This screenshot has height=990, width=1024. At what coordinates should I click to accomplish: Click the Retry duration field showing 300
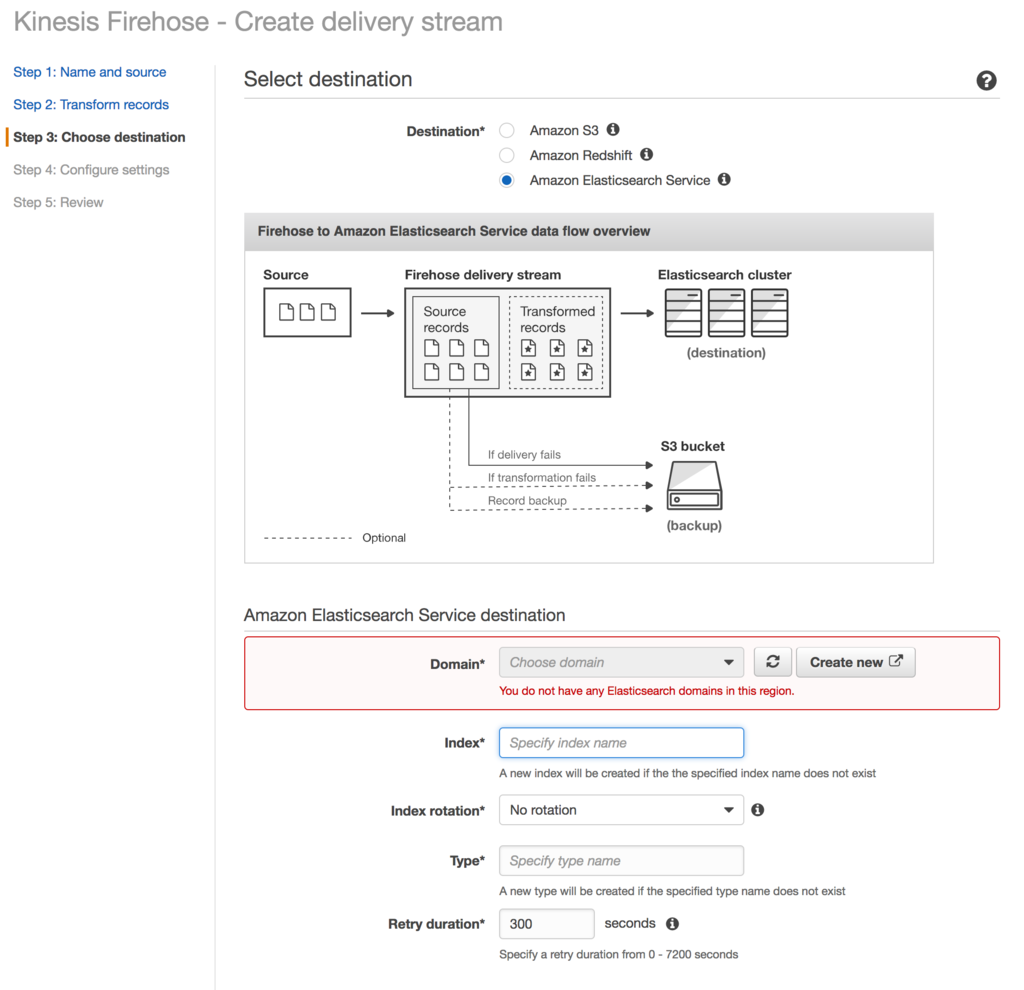point(547,923)
